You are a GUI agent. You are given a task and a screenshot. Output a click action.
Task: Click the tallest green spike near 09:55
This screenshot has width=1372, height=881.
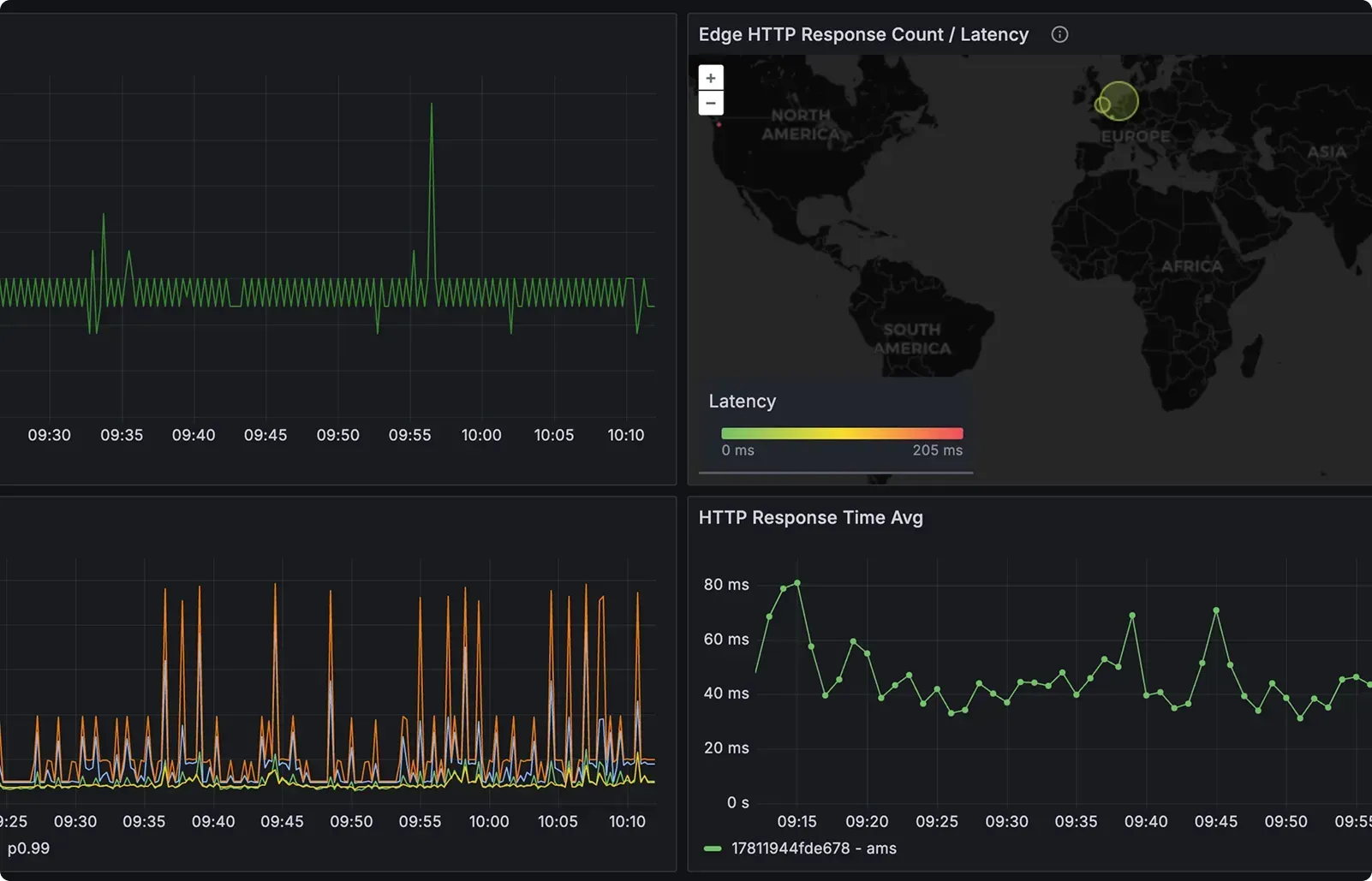431,105
